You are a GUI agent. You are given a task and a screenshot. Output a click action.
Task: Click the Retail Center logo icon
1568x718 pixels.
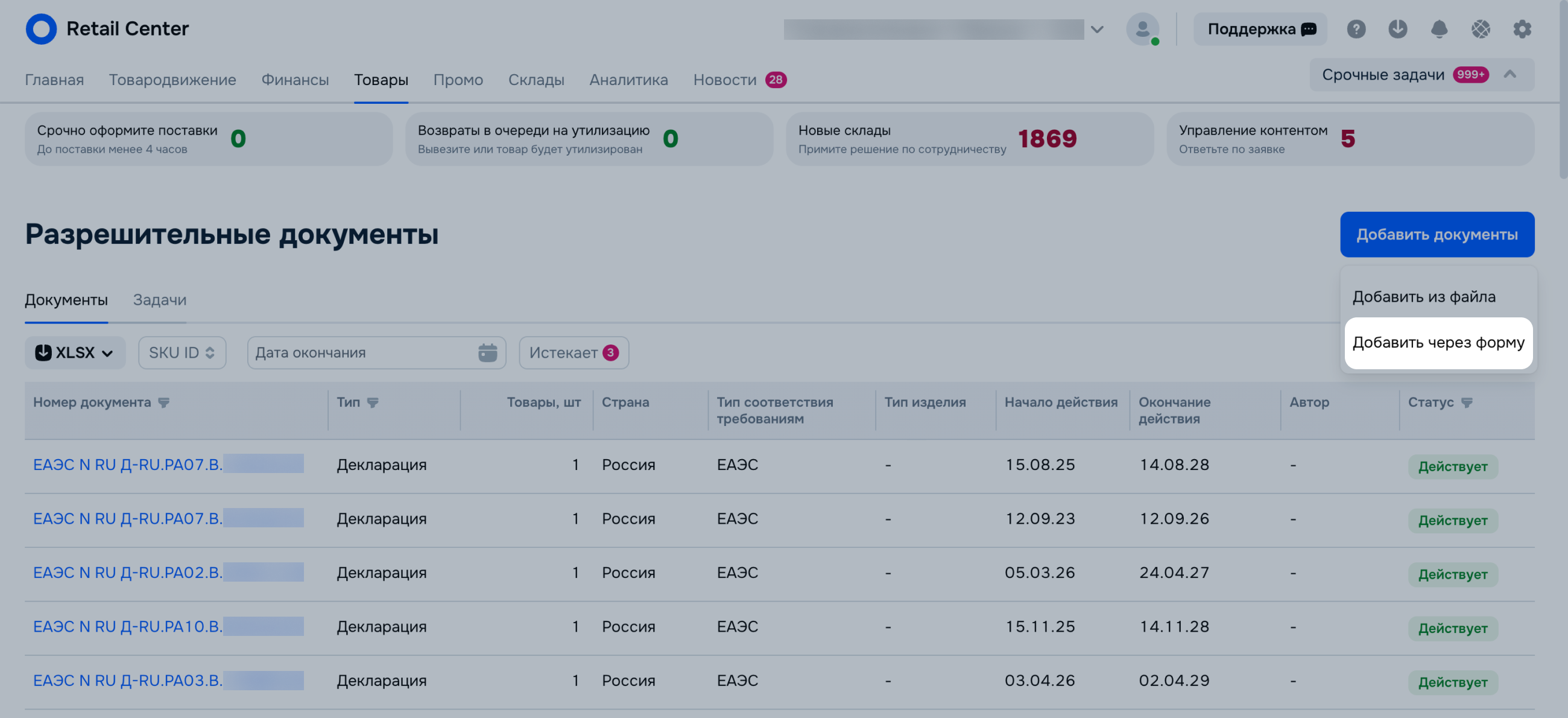click(x=41, y=28)
